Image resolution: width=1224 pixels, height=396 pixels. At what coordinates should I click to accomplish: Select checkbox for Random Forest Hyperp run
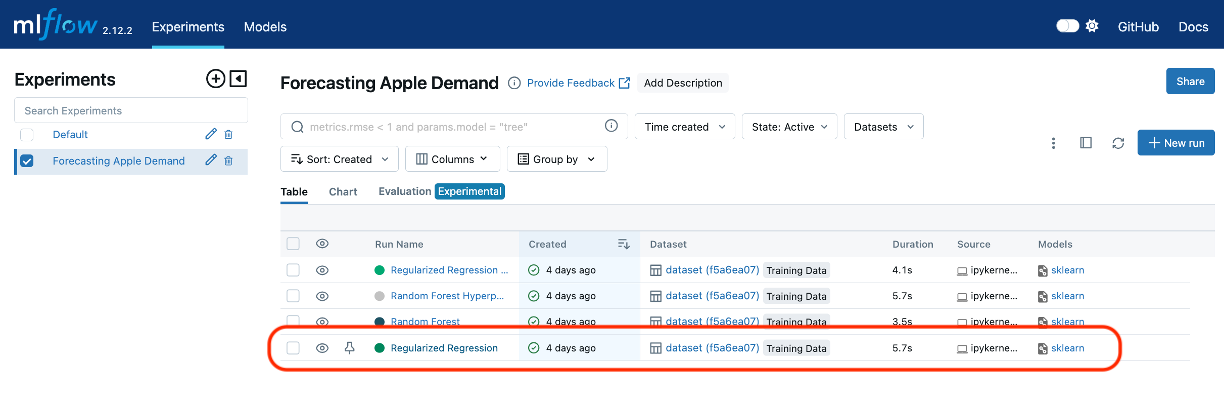(293, 296)
